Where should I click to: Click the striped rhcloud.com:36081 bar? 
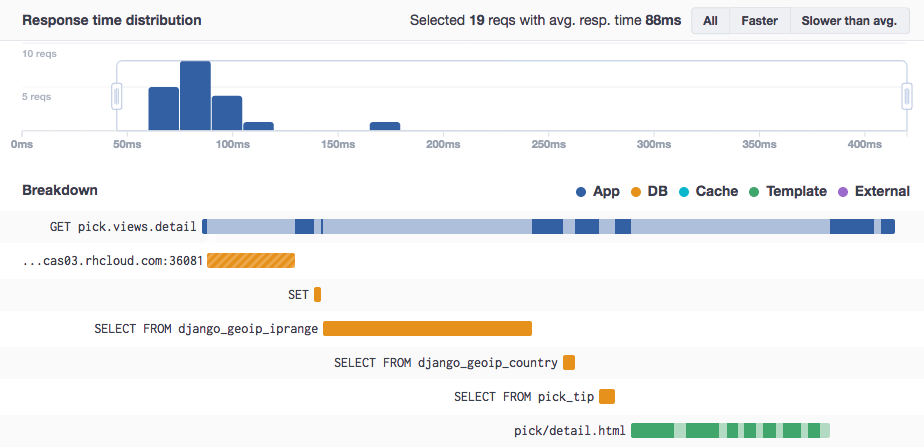click(x=251, y=261)
